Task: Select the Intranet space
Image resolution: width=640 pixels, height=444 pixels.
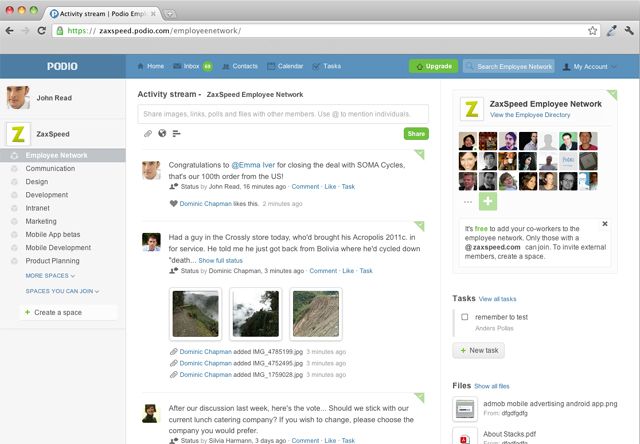Action: tap(38, 208)
